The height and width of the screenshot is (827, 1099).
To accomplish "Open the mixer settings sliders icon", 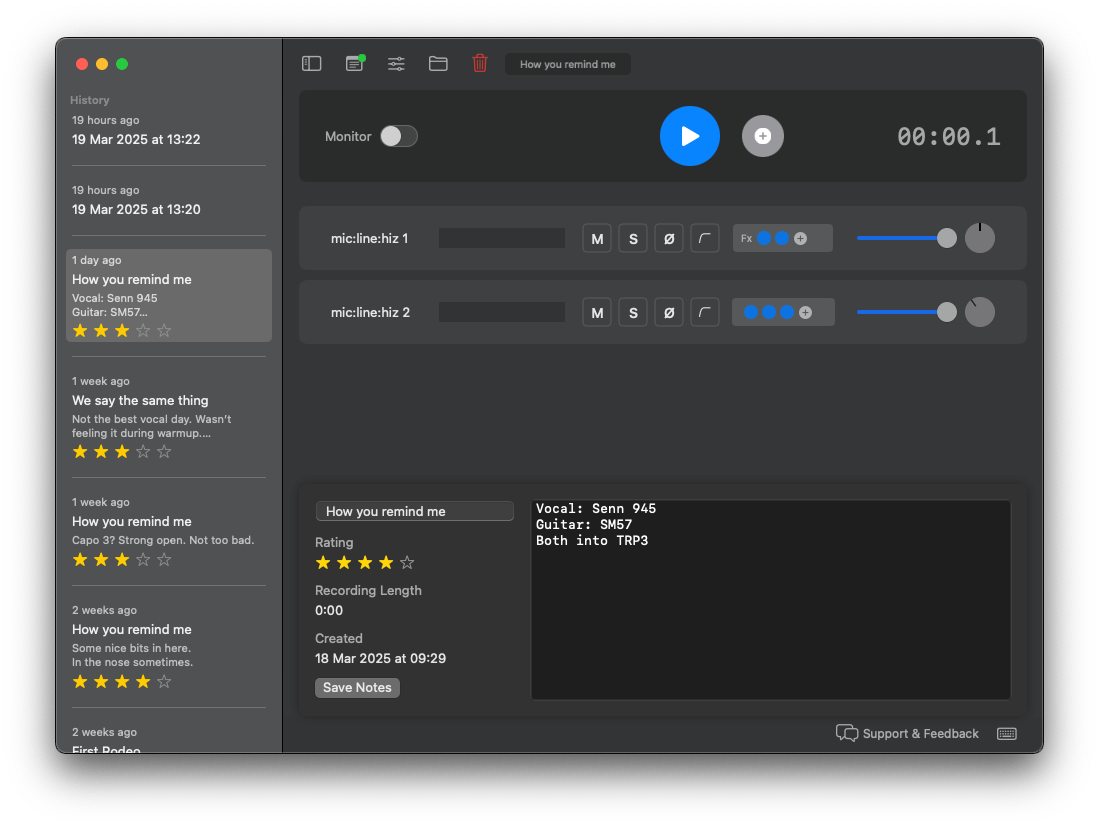I will pyautogui.click(x=396, y=64).
